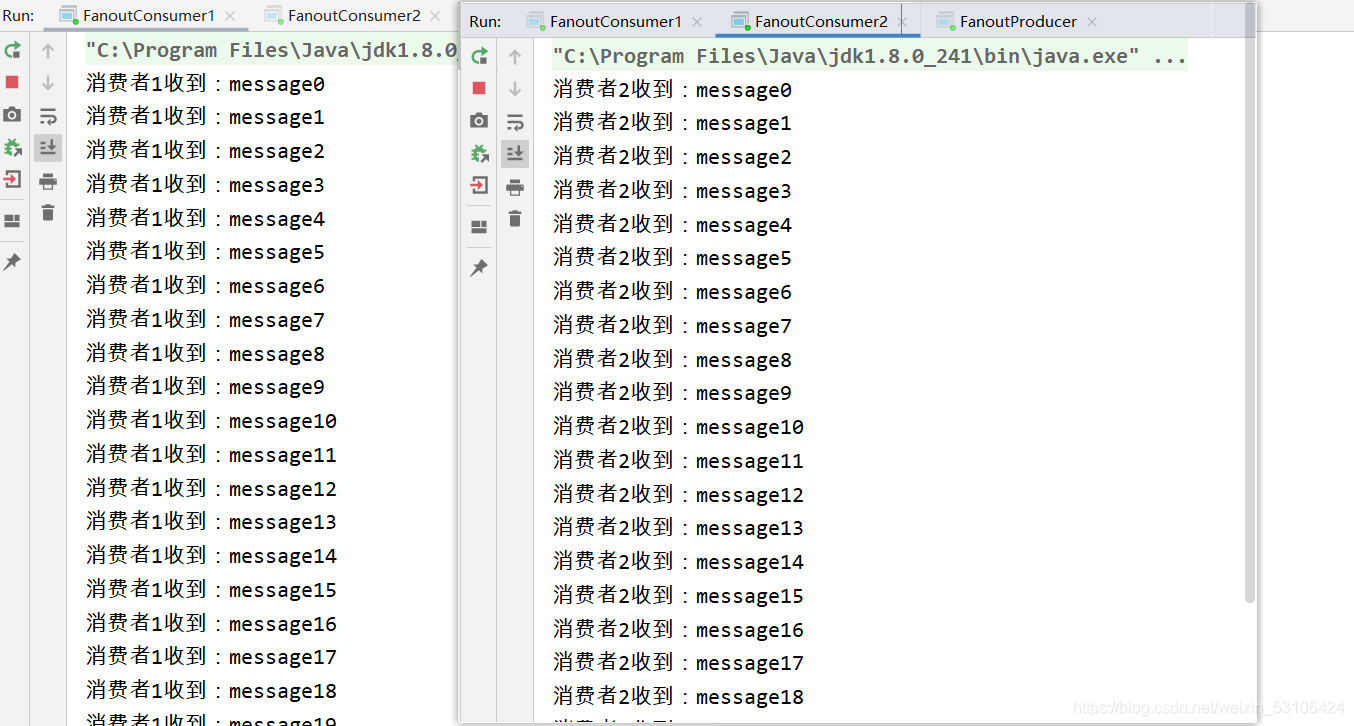Click line 消费者2收到：message16

click(x=678, y=630)
